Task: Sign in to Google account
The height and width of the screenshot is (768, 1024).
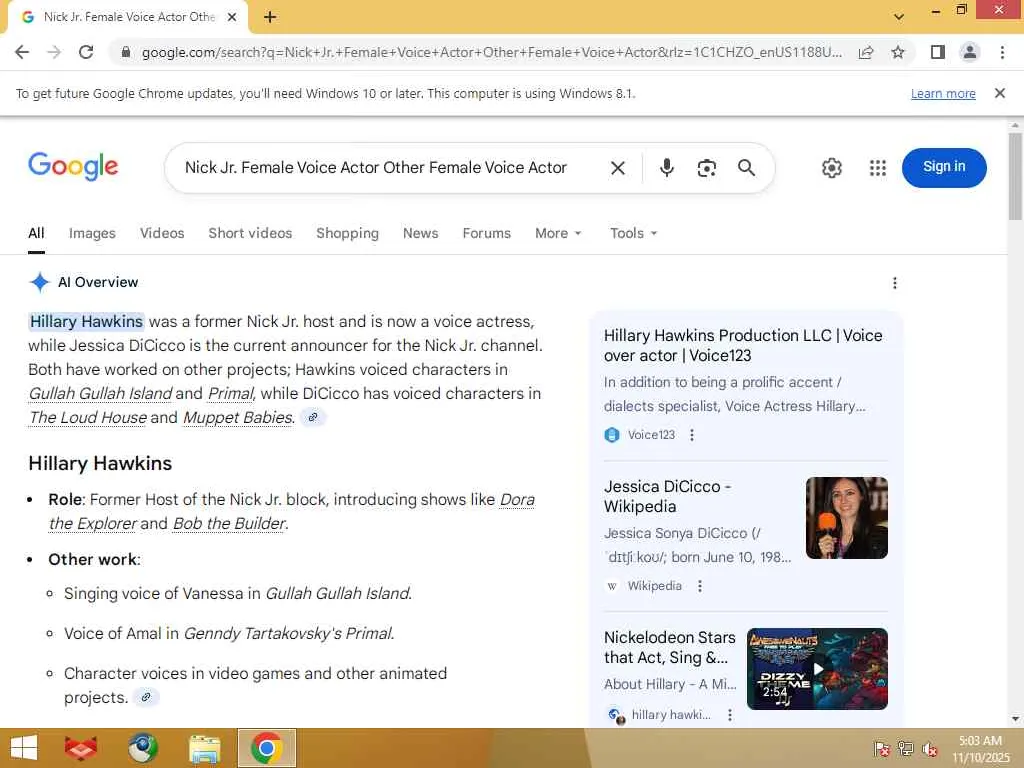Action: coord(944,167)
